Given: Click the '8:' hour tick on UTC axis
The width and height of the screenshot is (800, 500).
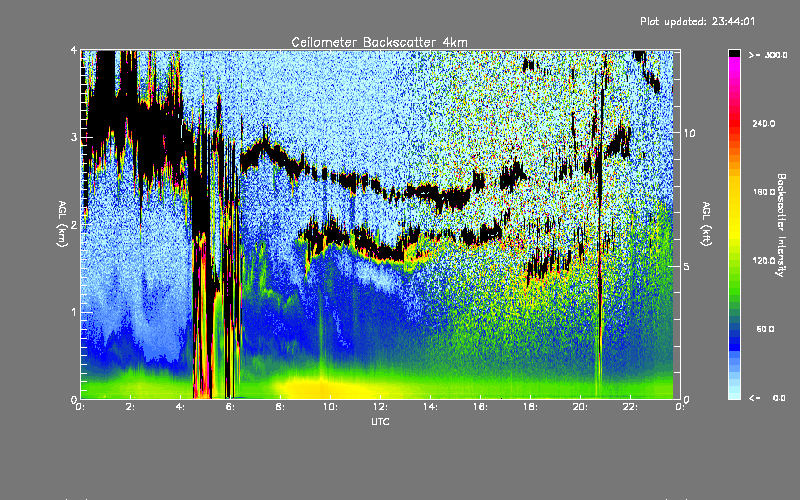Looking at the screenshot, I should [281, 407].
